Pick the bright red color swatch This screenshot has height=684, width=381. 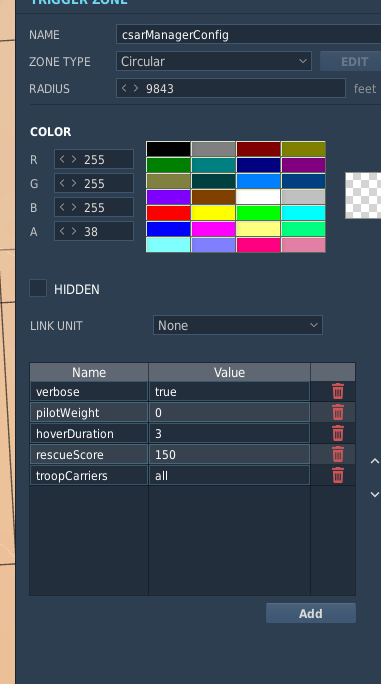click(x=168, y=213)
